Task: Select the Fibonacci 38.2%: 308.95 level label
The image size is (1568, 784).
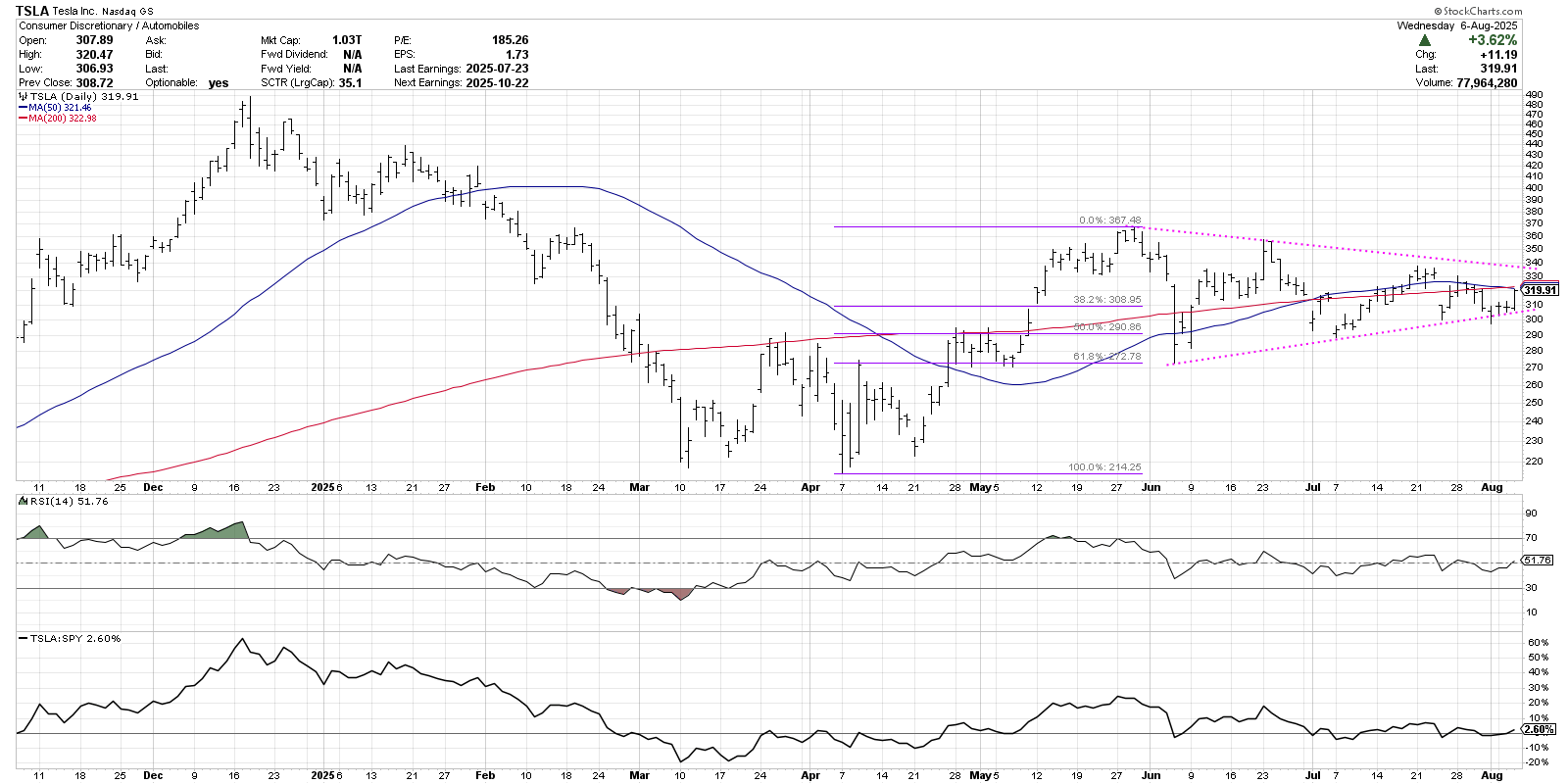Action: (1106, 300)
